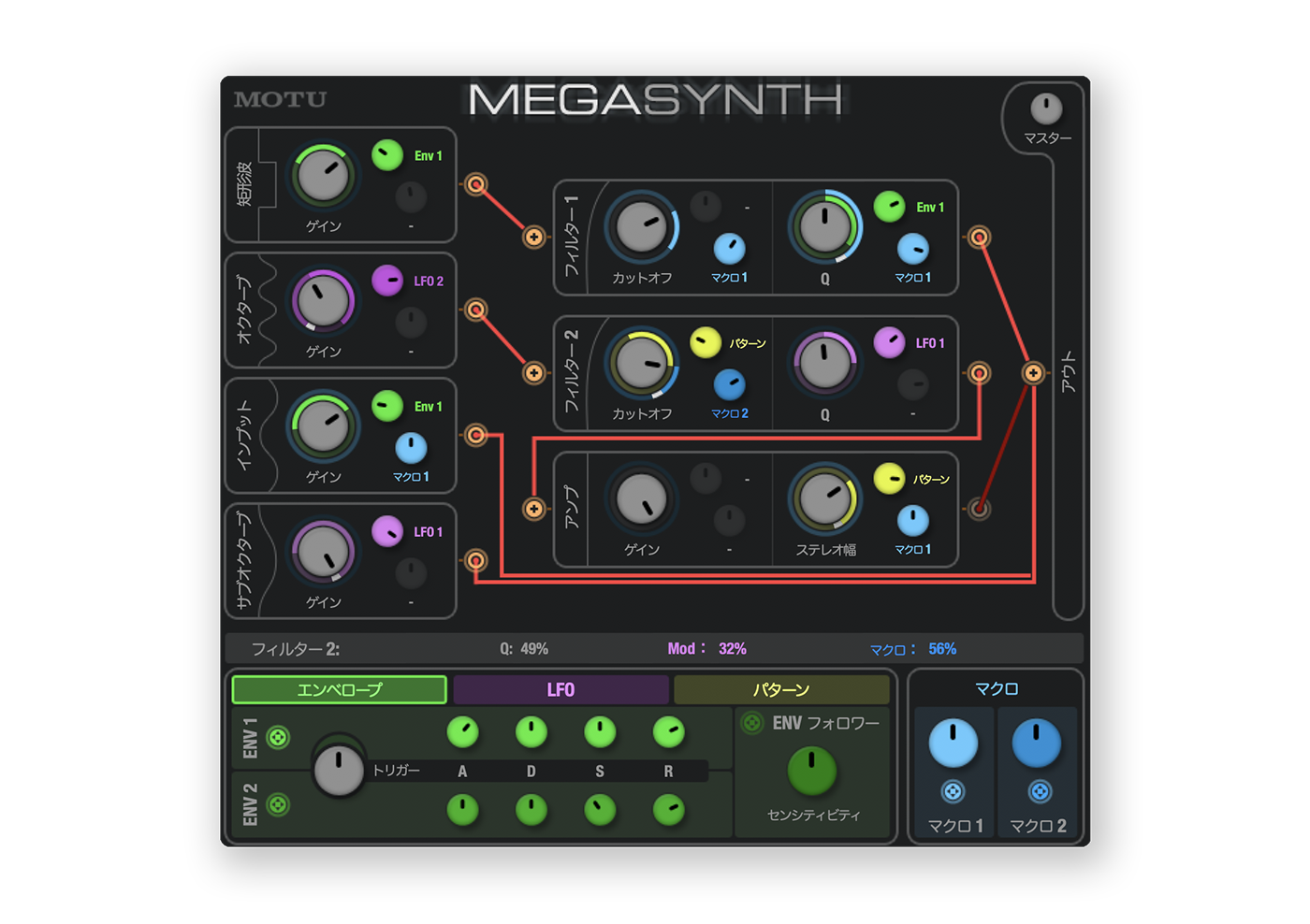Click ENV 2 release knob
This screenshot has width=1310, height=924.
(x=668, y=810)
